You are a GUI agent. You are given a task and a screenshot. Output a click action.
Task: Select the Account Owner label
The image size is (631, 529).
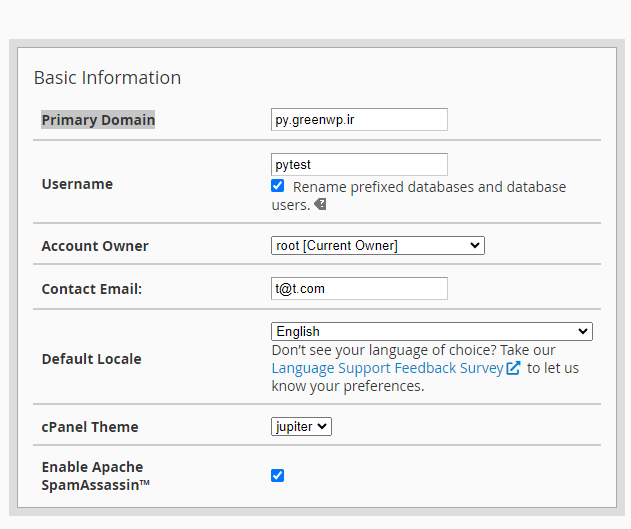[95, 246]
